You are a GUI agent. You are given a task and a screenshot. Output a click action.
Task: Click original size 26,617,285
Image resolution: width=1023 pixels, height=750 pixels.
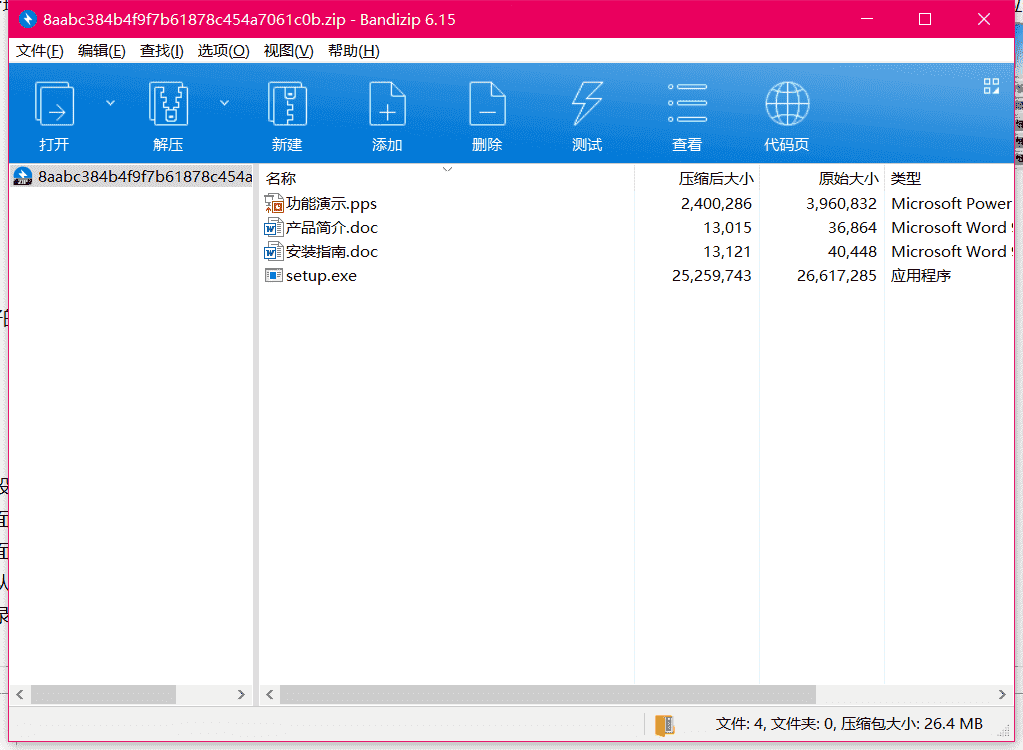837,276
